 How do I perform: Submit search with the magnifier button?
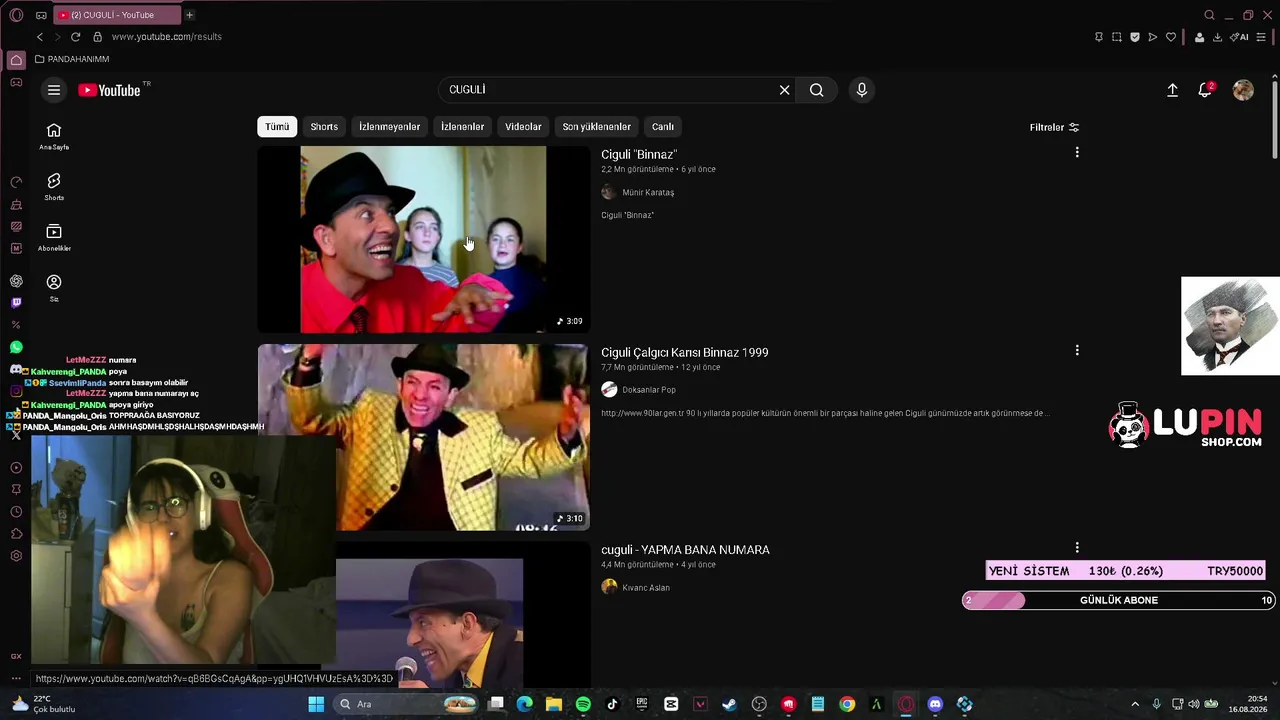[x=817, y=90]
